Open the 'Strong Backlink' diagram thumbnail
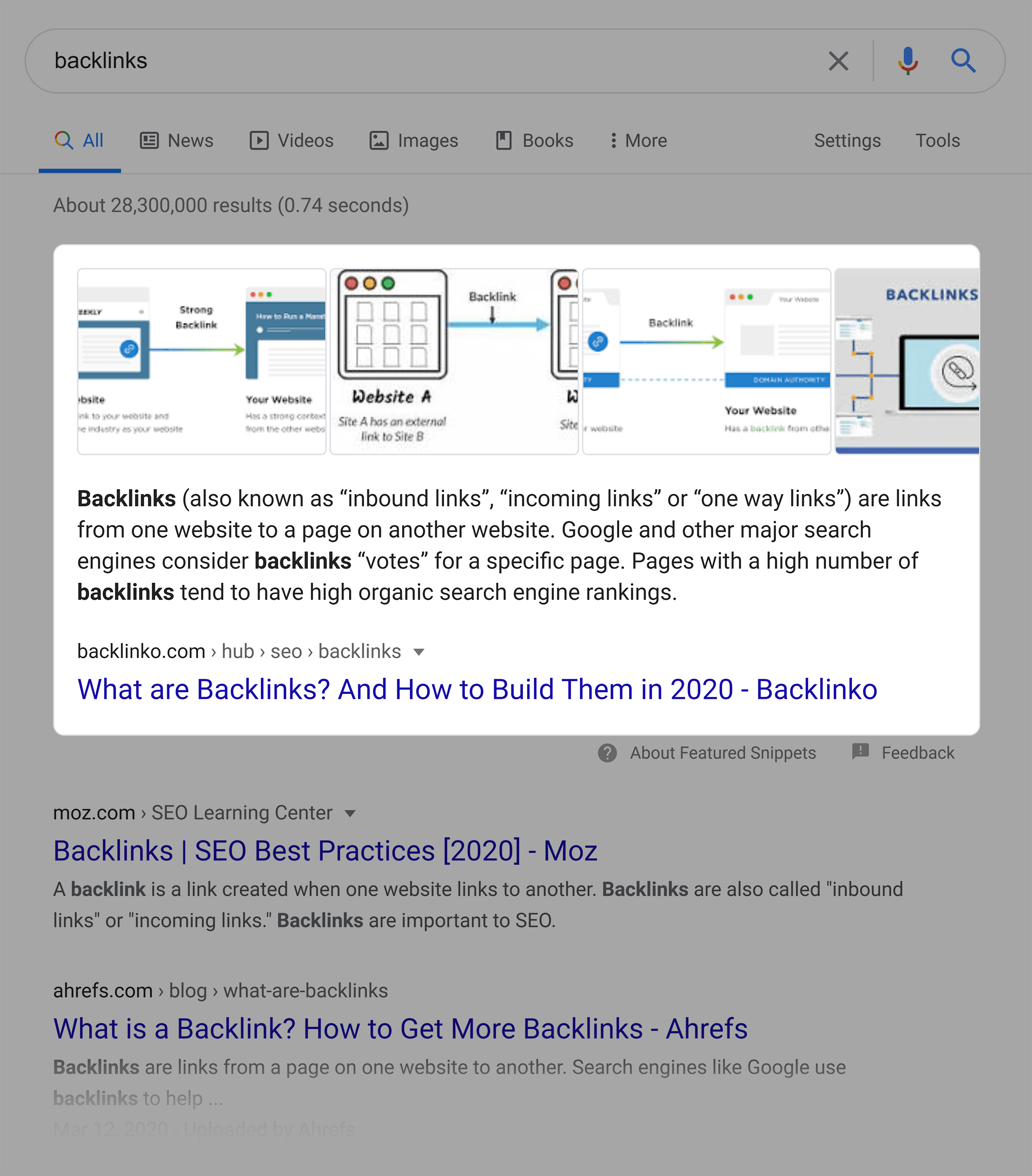The height and width of the screenshot is (1176, 1032). [202, 361]
